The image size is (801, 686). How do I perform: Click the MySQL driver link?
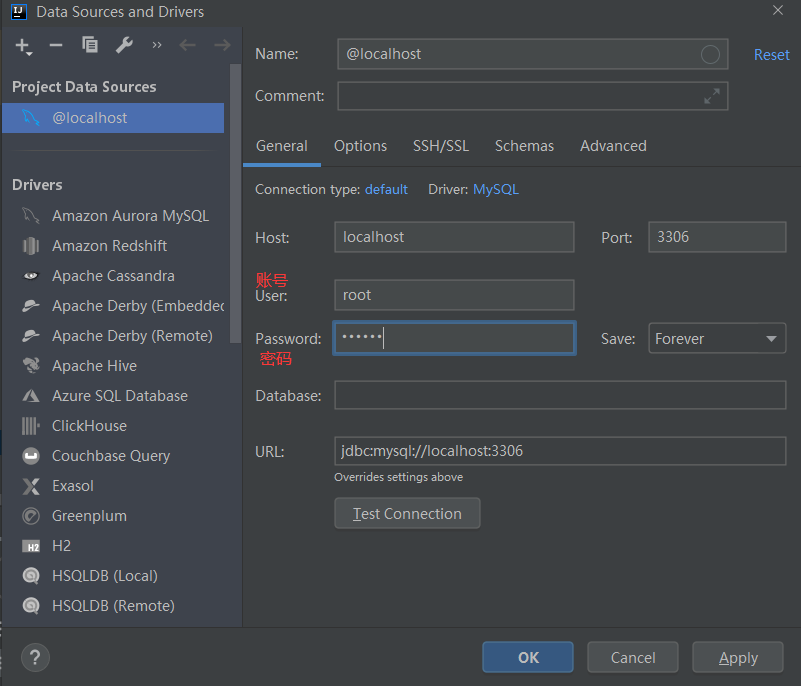point(496,189)
